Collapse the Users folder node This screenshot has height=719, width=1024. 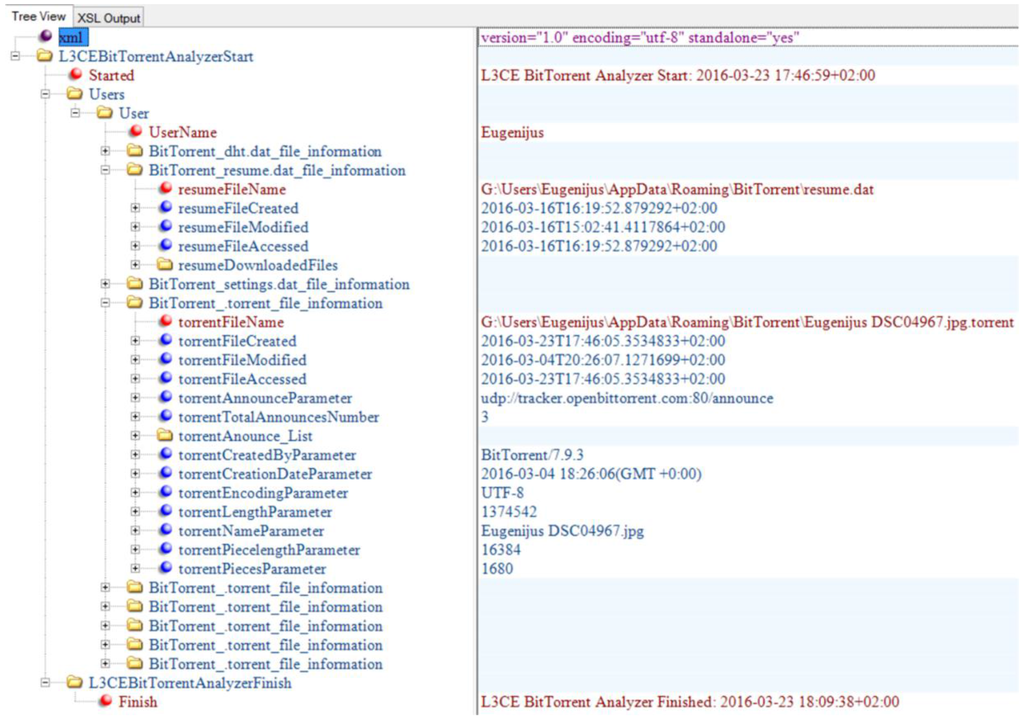[46, 94]
